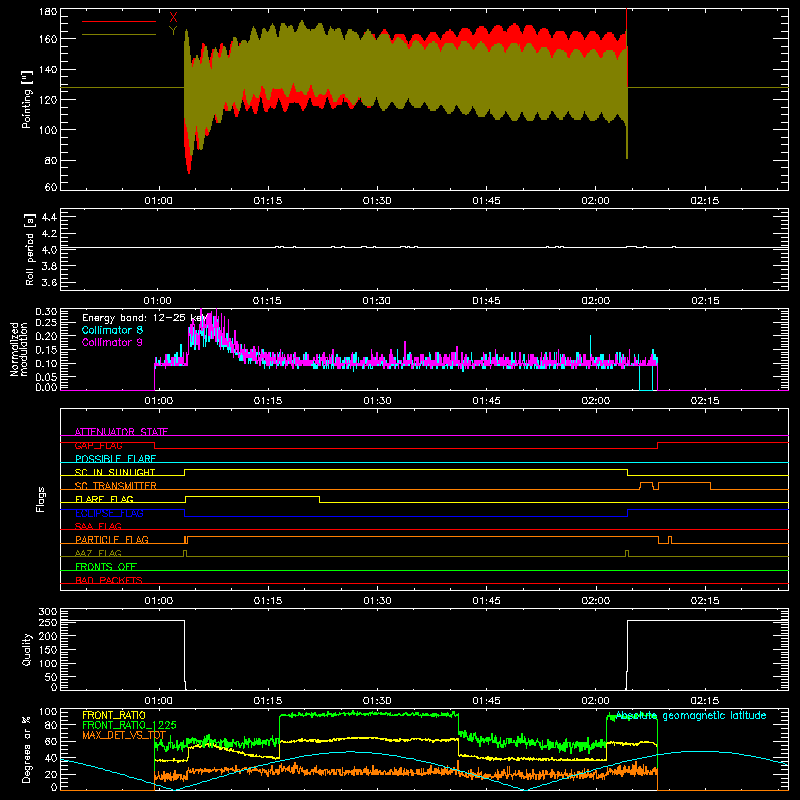Screen dimensions: 800x800
Task: Click the 'Quality' vertical axis title
Action: pyautogui.click(x=27, y=649)
